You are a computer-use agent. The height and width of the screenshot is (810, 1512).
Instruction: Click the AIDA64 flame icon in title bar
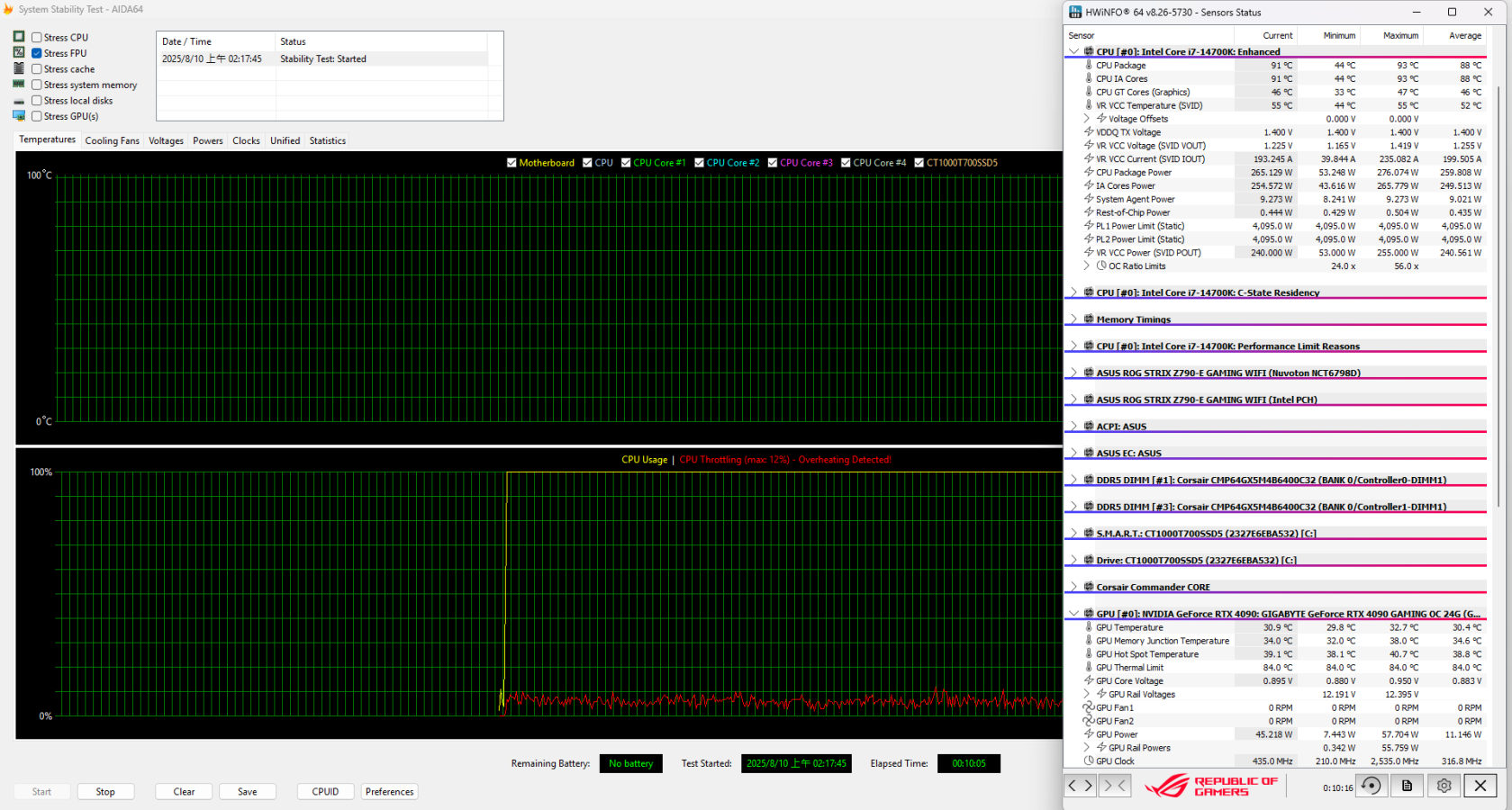pyautogui.click(x=8, y=9)
